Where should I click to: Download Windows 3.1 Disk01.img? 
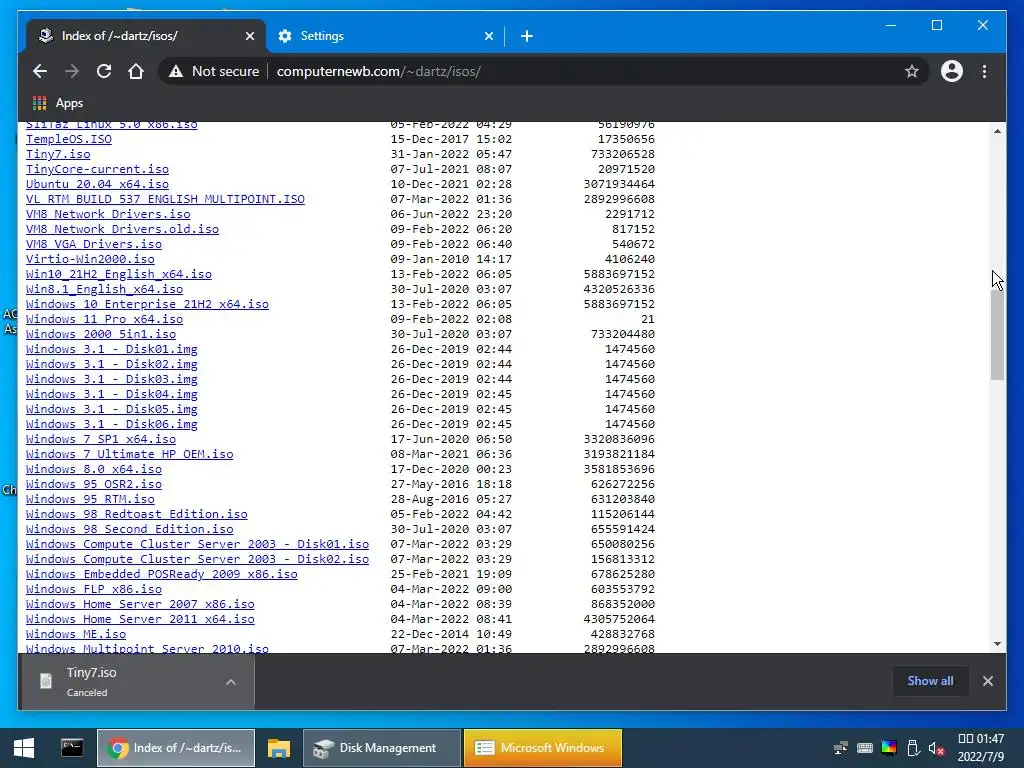[x=112, y=349]
